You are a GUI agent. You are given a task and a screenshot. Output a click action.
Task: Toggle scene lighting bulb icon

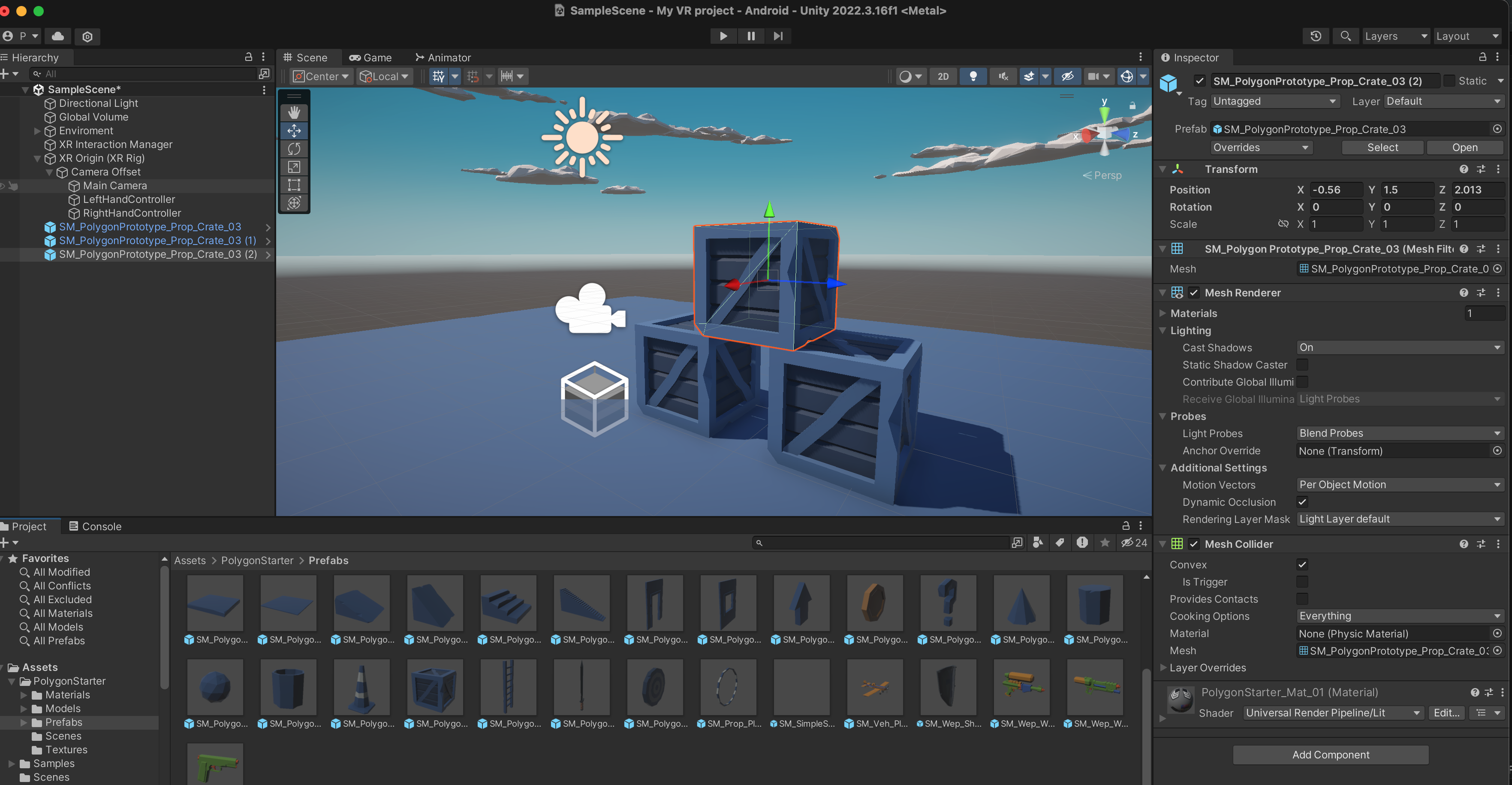pos(973,76)
